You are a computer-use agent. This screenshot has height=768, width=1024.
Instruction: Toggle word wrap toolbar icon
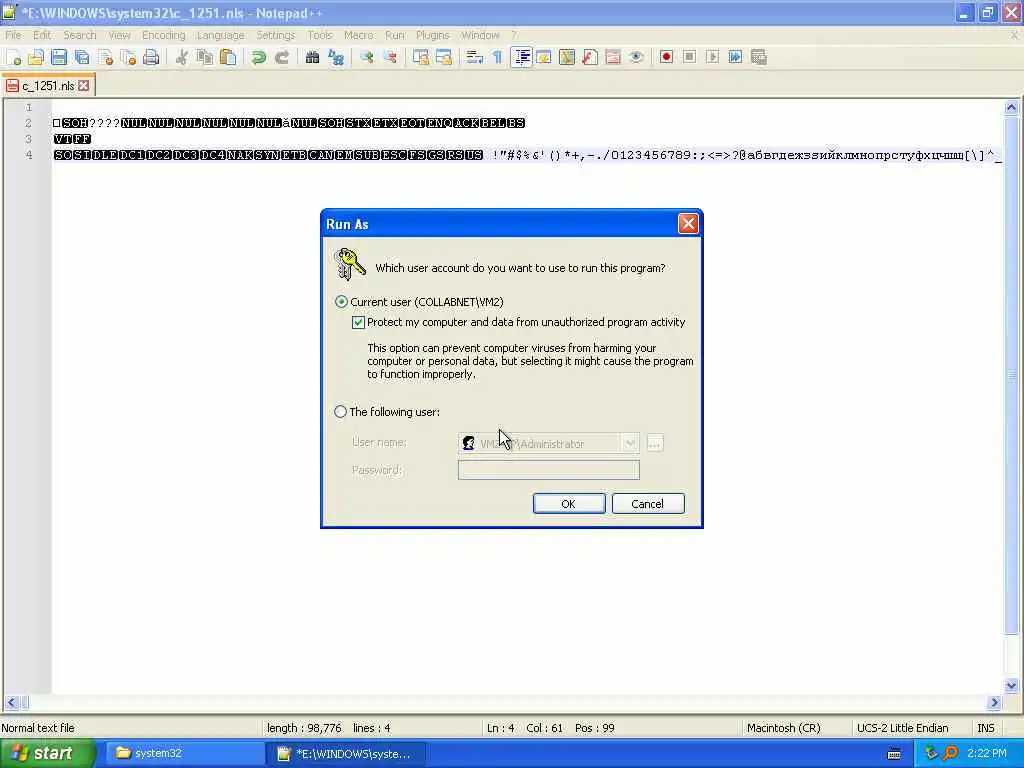(474, 57)
